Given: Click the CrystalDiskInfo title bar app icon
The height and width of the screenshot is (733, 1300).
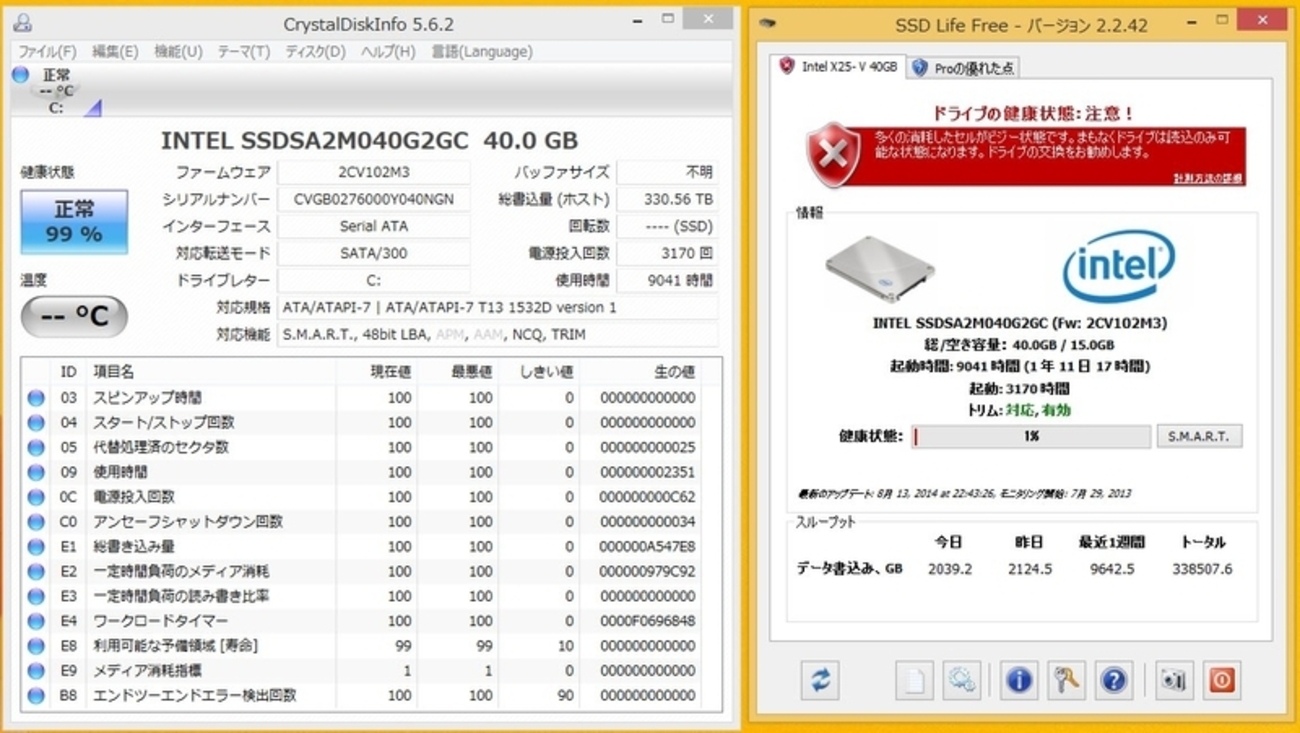Looking at the screenshot, I should click(22, 22).
